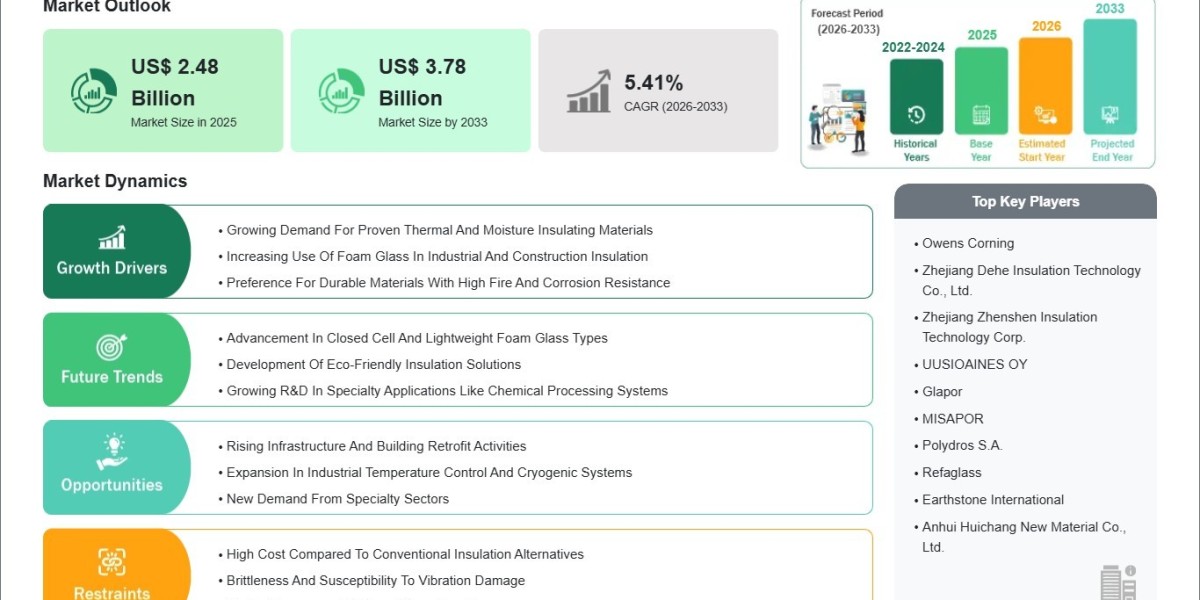
Task: Click 'Brittleness And Susceptibility To Vibration' bullet
Action: [376, 580]
